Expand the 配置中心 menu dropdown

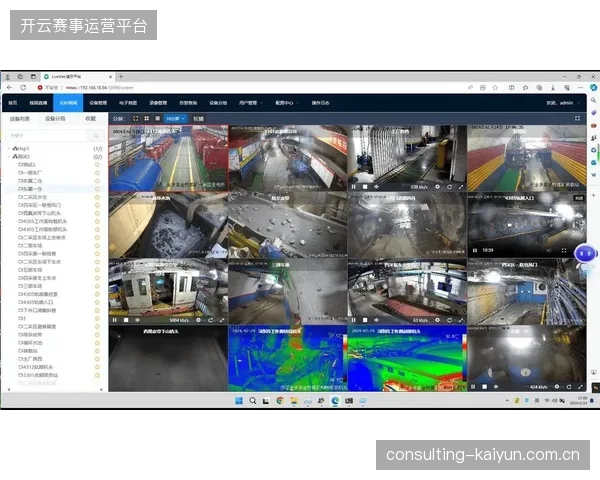[x=287, y=103]
